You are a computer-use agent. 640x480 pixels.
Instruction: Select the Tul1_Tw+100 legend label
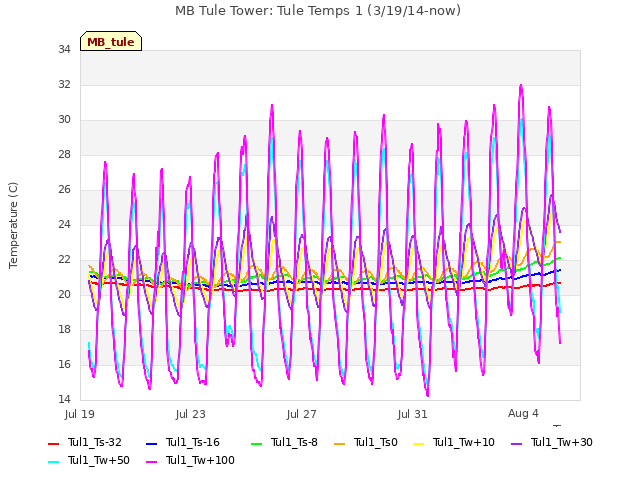click(200, 460)
